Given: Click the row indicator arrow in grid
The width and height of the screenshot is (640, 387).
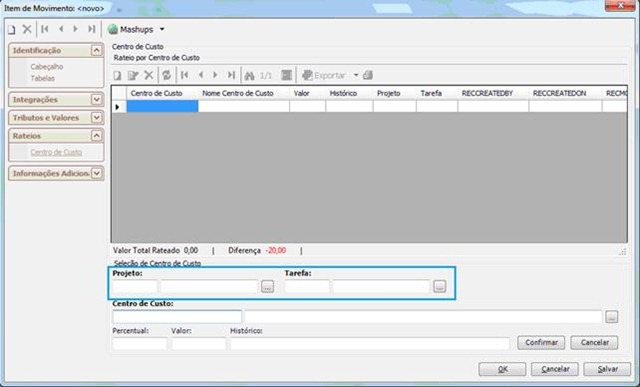Looking at the screenshot, I should pos(118,107).
